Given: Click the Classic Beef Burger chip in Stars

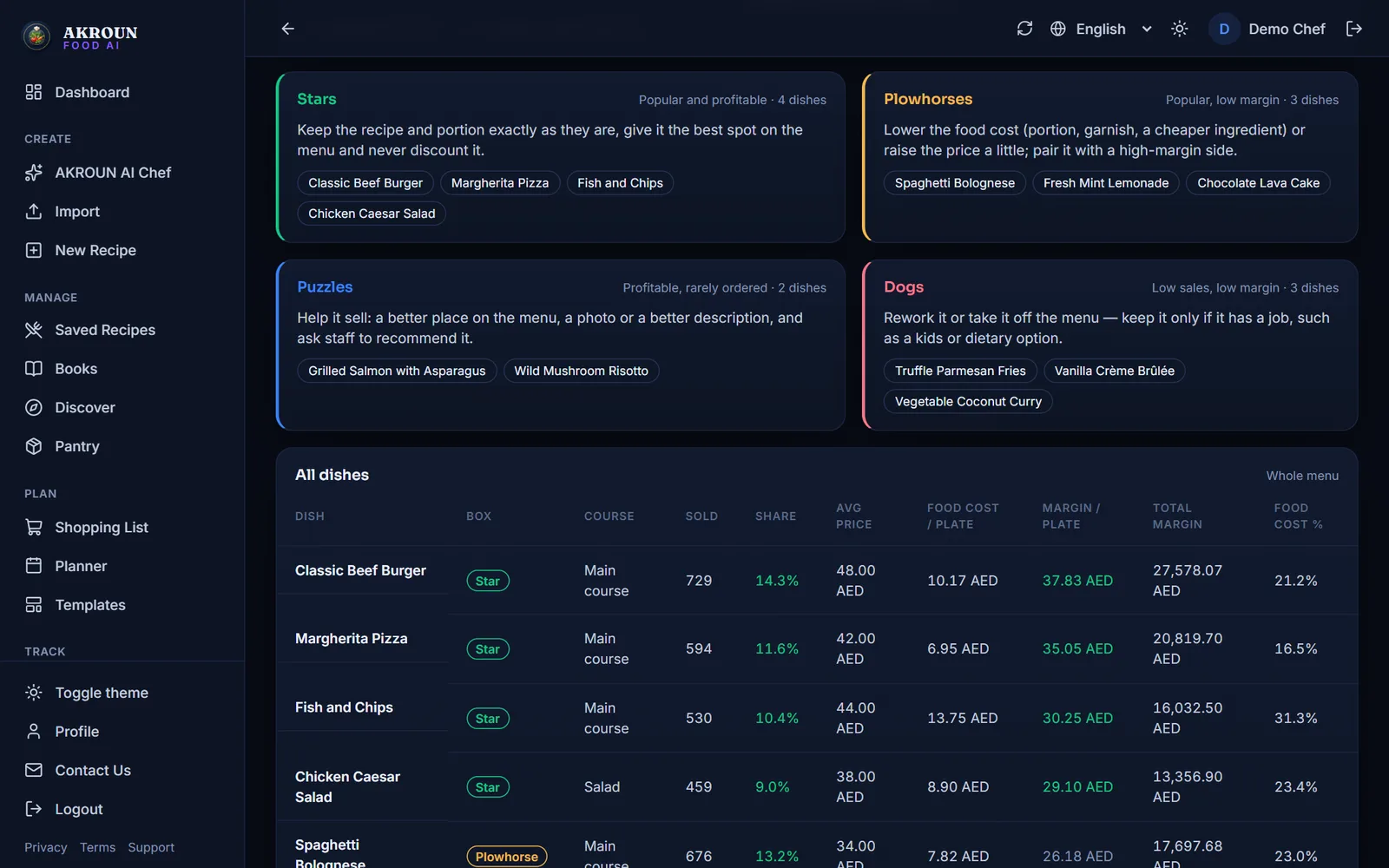Looking at the screenshot, I should pos(365,183).
